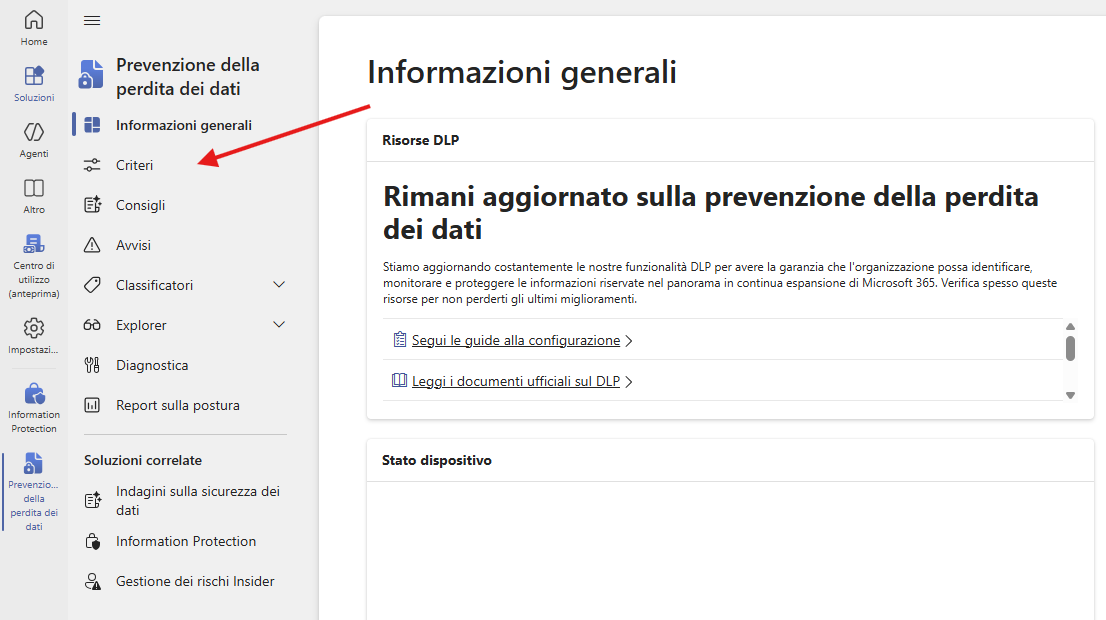Open link Leggi i documenti ufficiali sul DLP

coord(516,382)
